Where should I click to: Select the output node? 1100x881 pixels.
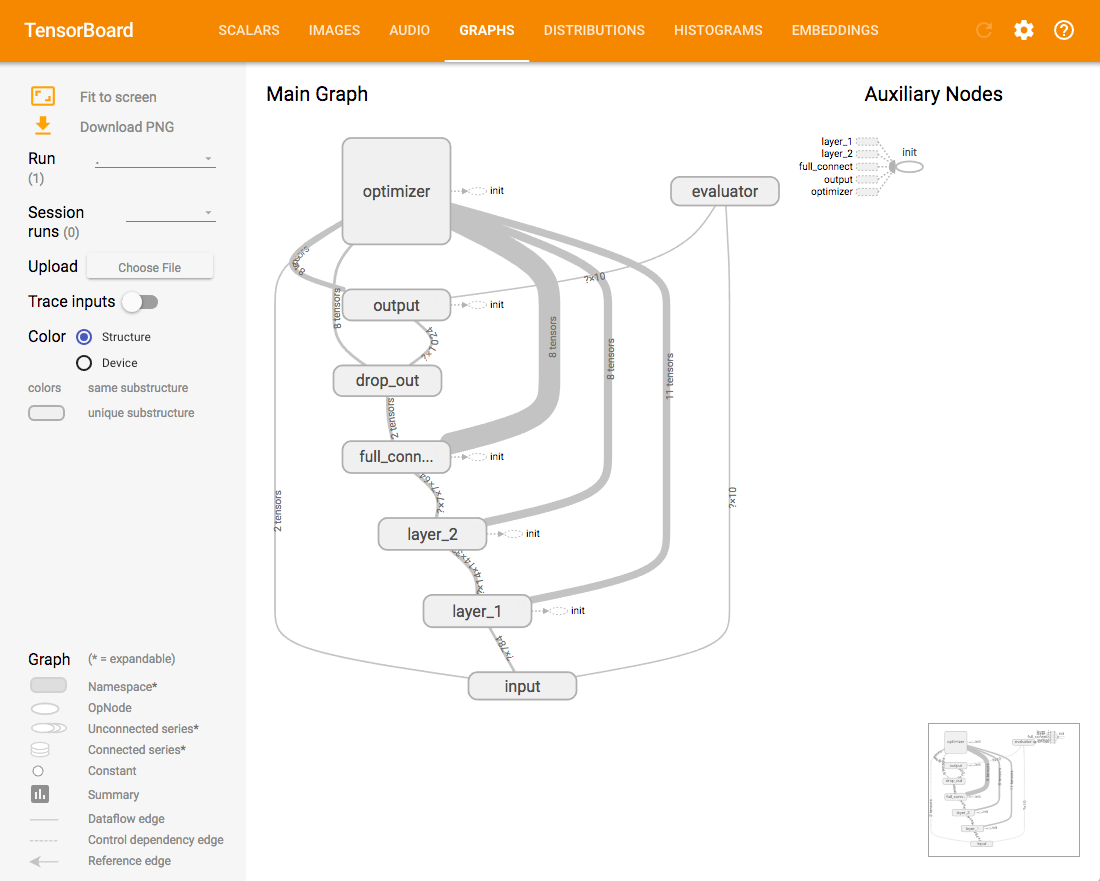396,305
